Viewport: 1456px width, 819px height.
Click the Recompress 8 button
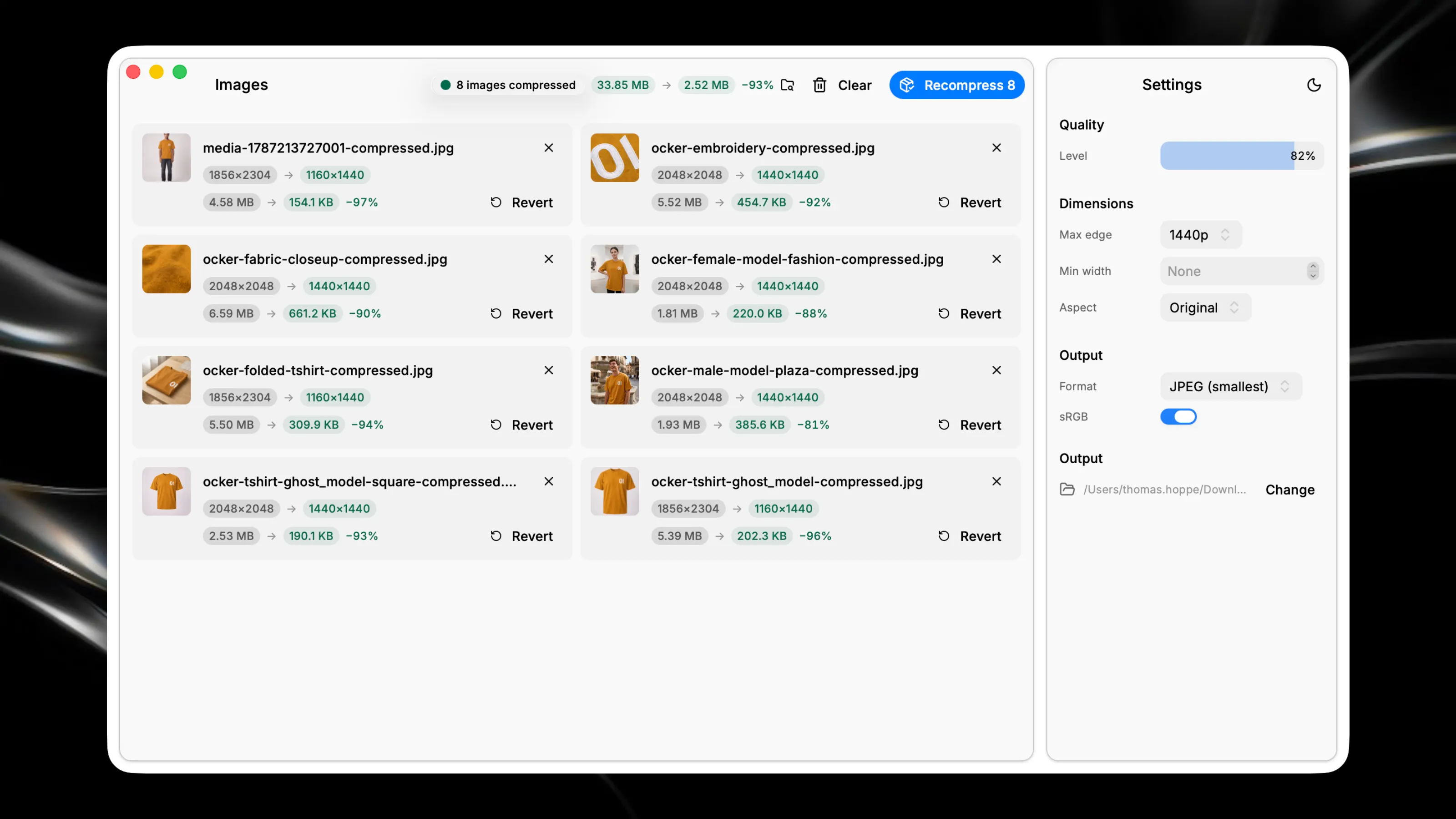click(956, 85)
